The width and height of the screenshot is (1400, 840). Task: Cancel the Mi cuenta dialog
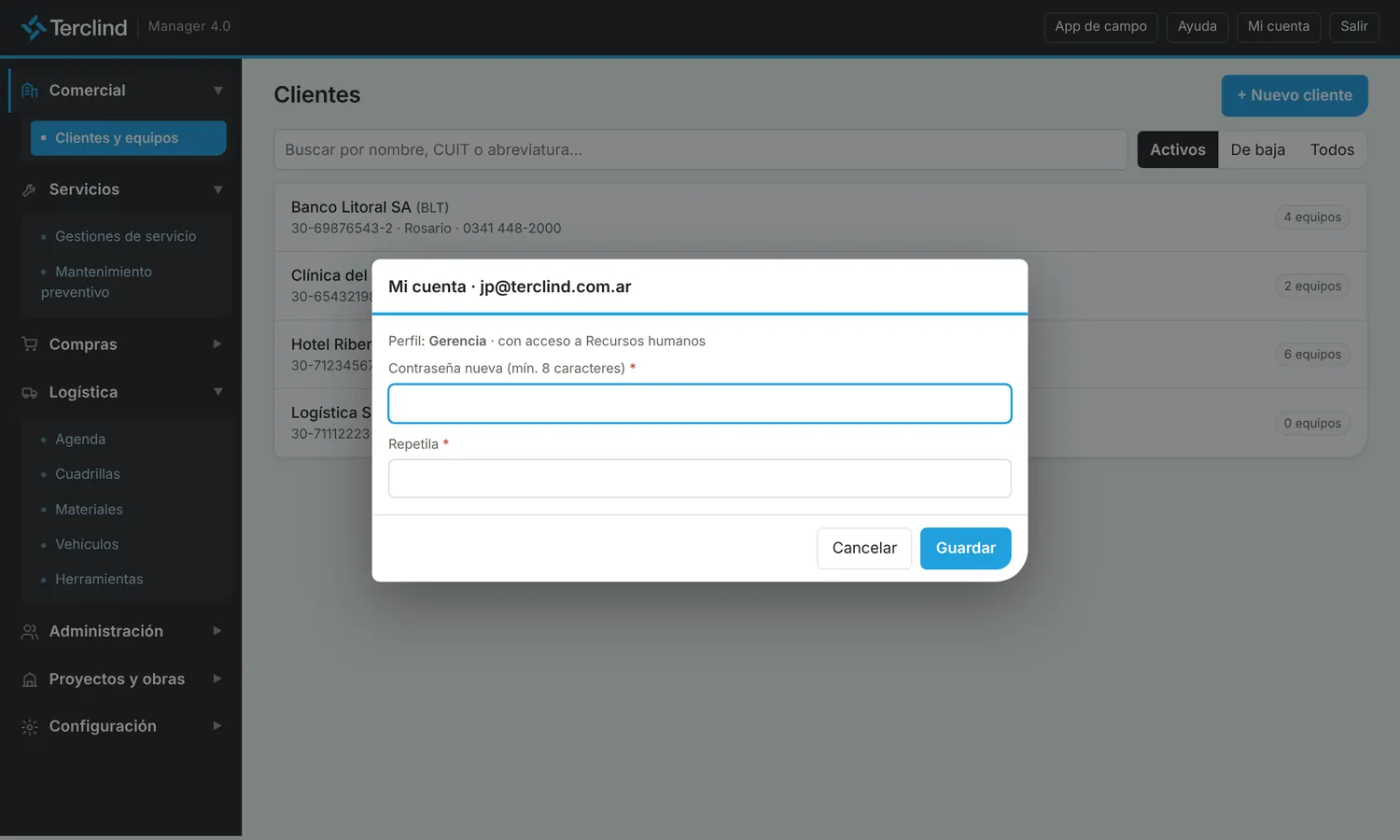pos(864,549)
